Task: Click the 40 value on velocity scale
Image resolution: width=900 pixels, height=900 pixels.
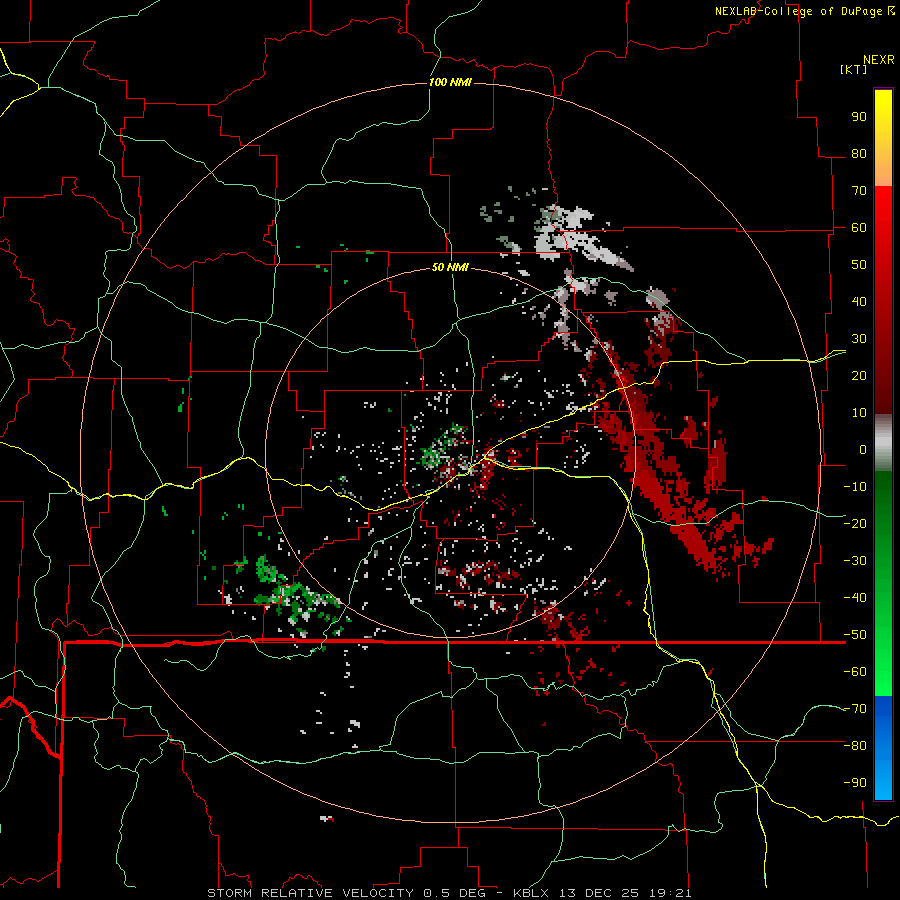Action: [x=859, y=302]
